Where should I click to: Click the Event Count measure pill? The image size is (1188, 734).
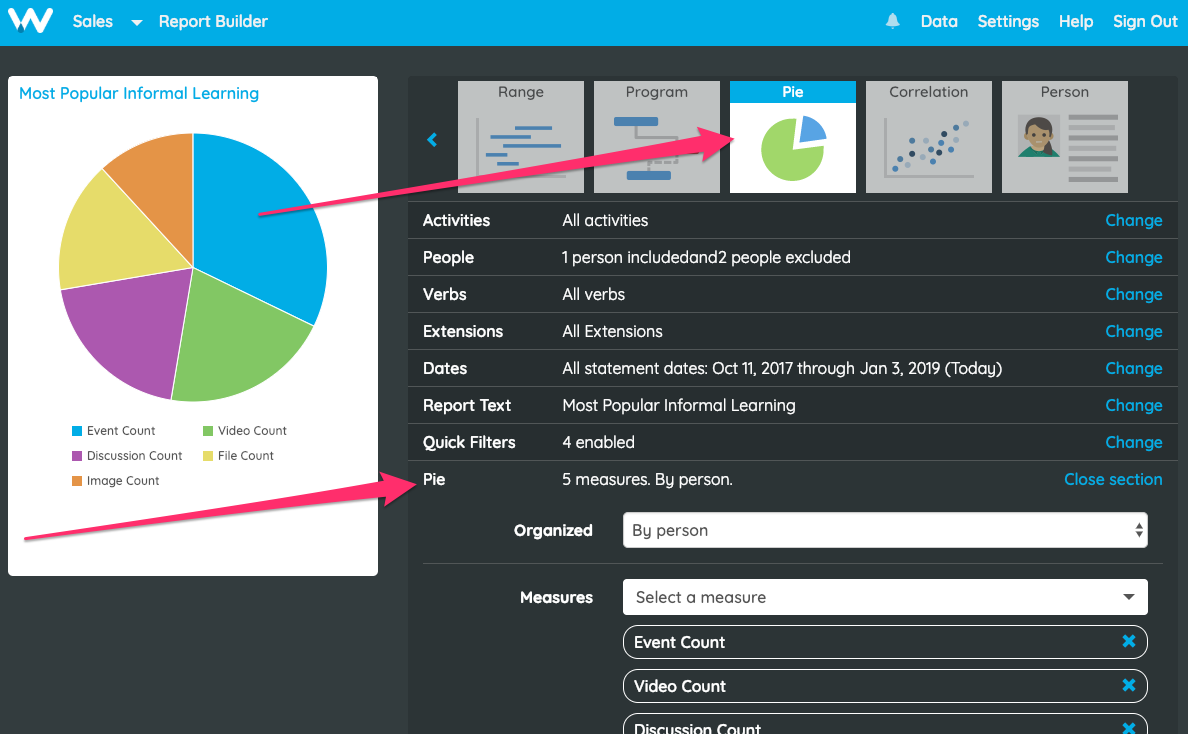click(x=885, y=642)
